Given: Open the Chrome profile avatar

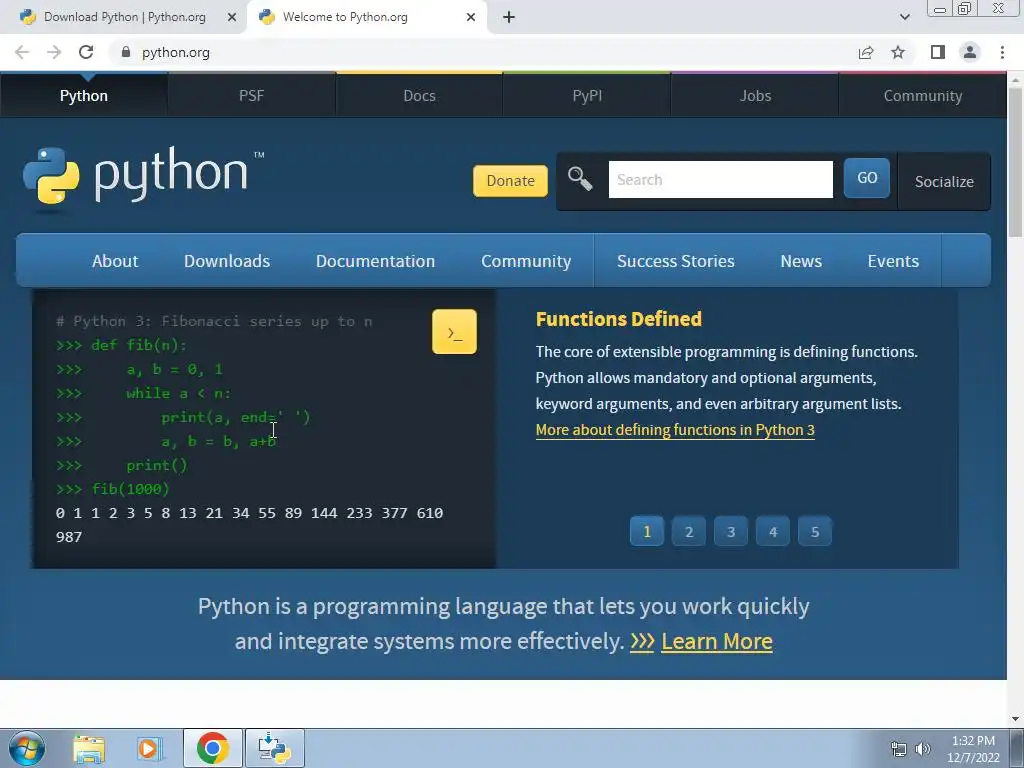Looking at the screenshot, I should pyautogui.click(x=970, y=52).
